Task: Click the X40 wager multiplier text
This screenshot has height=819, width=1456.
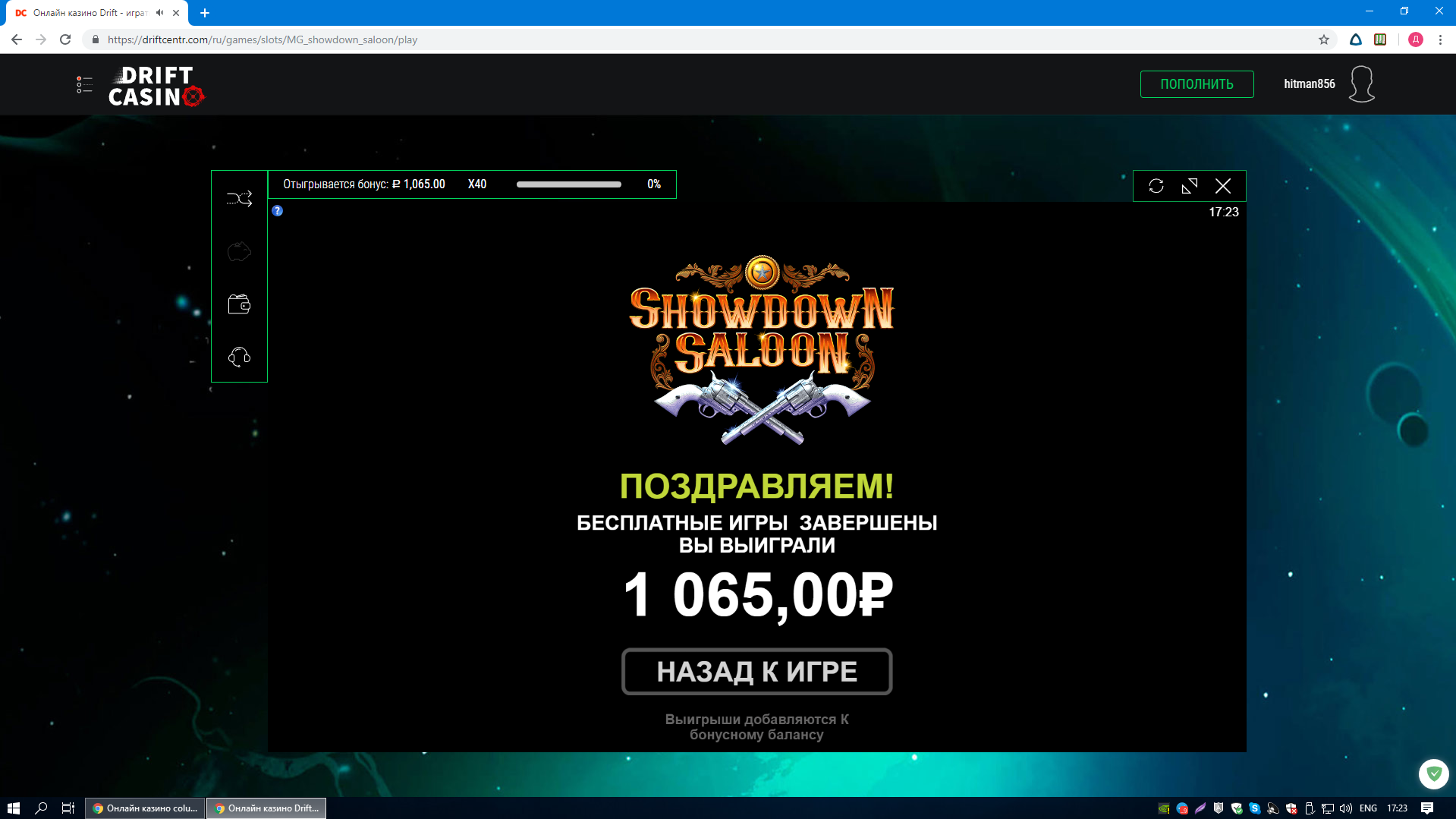Action: pyautogui.click(x=477, y=184)
